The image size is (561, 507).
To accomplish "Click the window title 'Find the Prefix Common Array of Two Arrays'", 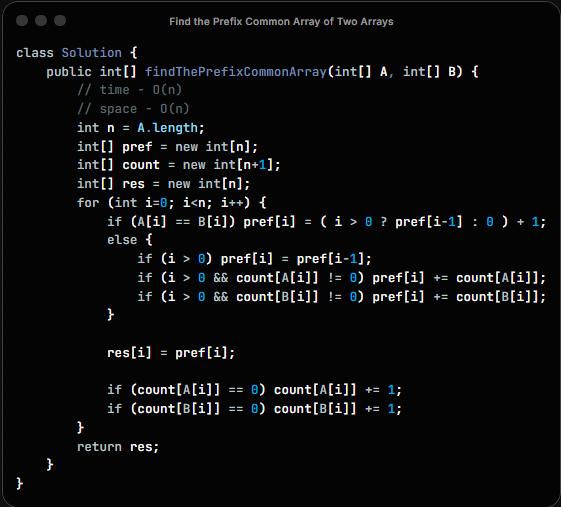I will [x=281, y=21].
